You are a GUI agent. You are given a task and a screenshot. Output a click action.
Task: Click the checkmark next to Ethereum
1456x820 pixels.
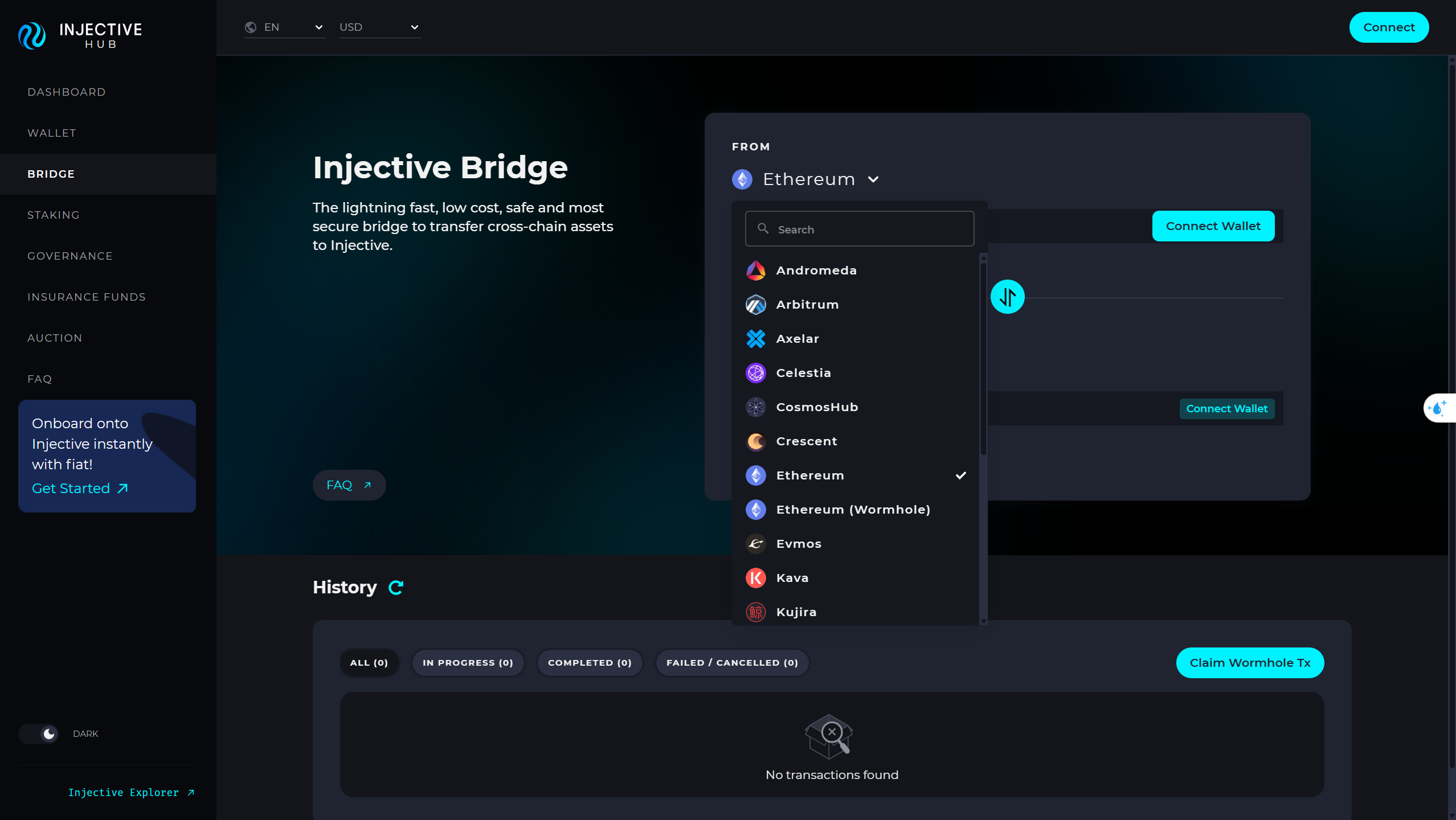pos(961,475)
